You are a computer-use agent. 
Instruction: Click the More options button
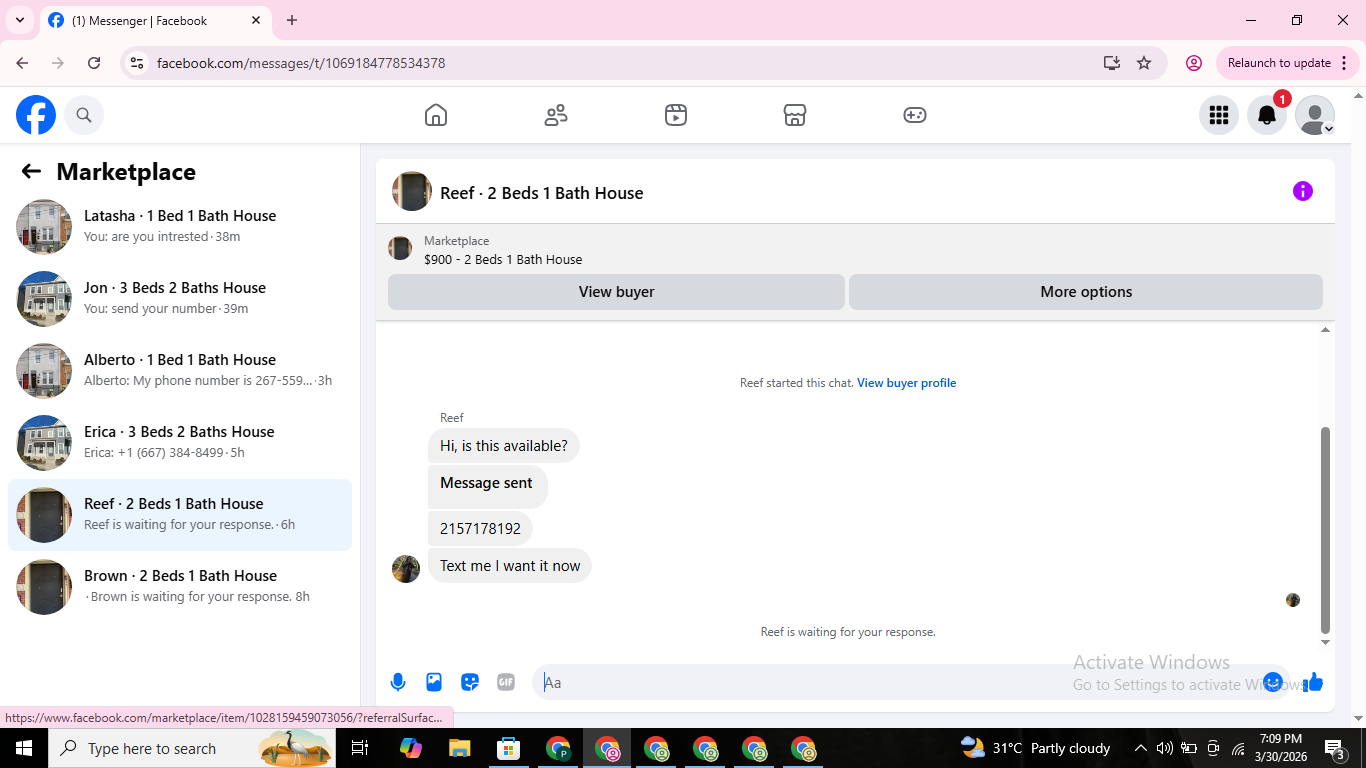click(1086, 292)
